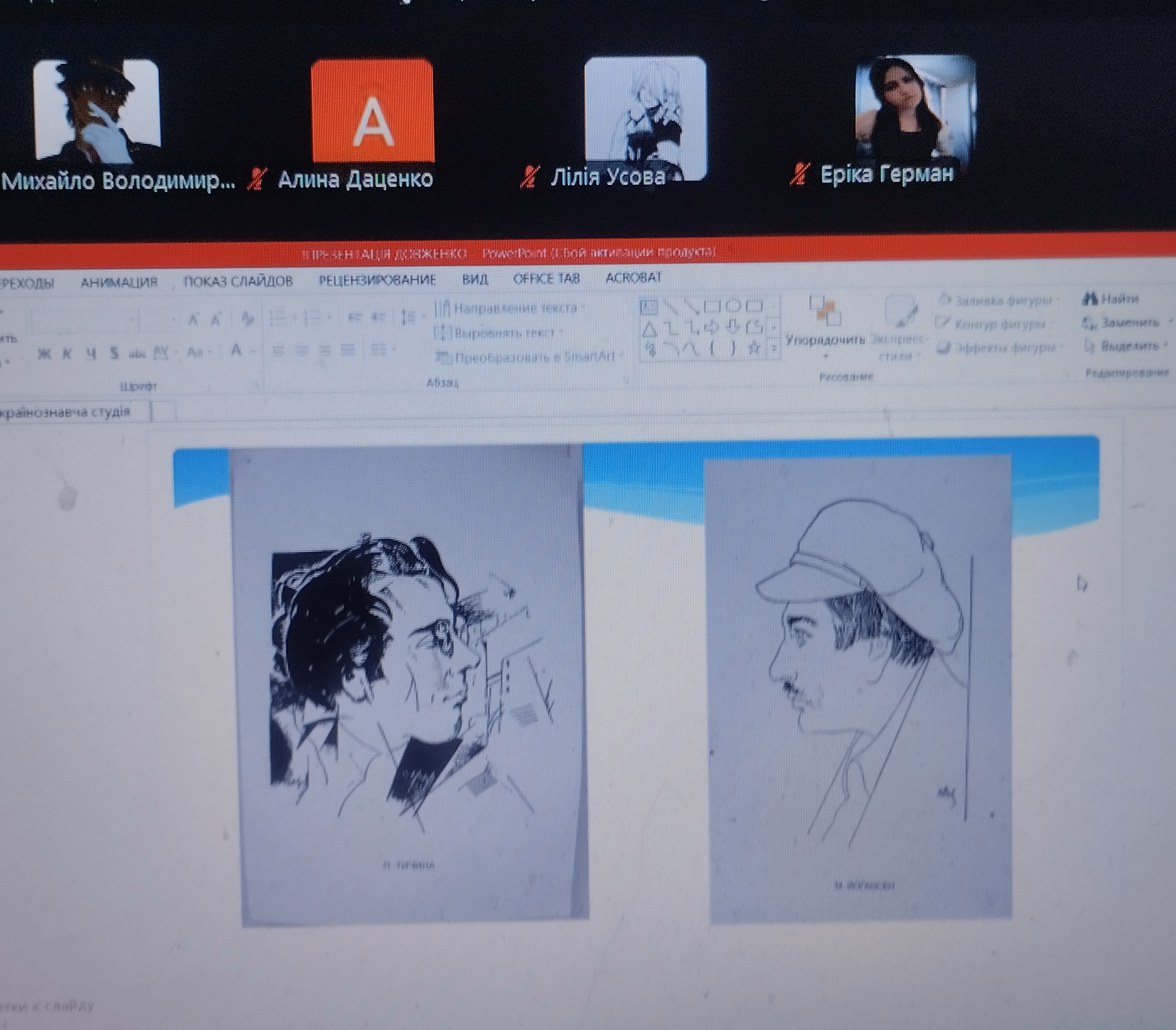The image size is (1176, 1030).
Task: Open the font color A picker
Action: (x=236, y=350)
